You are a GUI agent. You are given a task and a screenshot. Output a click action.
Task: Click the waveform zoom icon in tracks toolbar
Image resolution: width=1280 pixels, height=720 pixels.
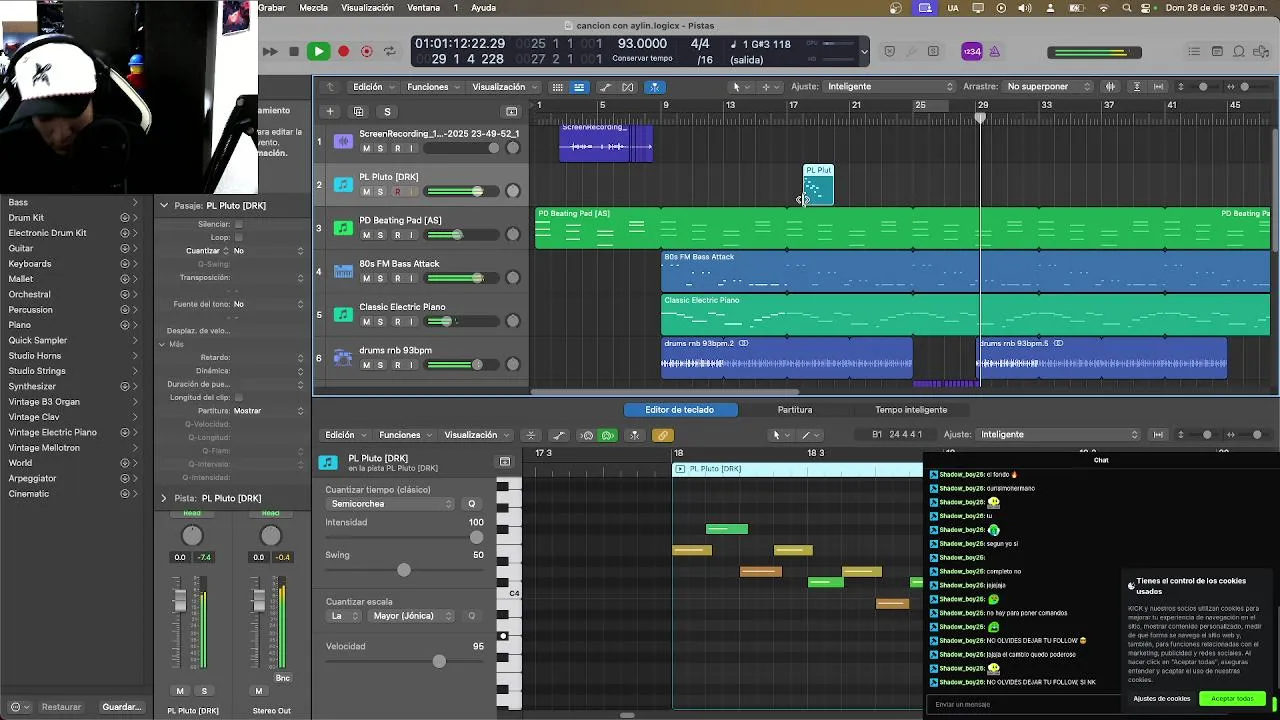[x=1110, y=87]
